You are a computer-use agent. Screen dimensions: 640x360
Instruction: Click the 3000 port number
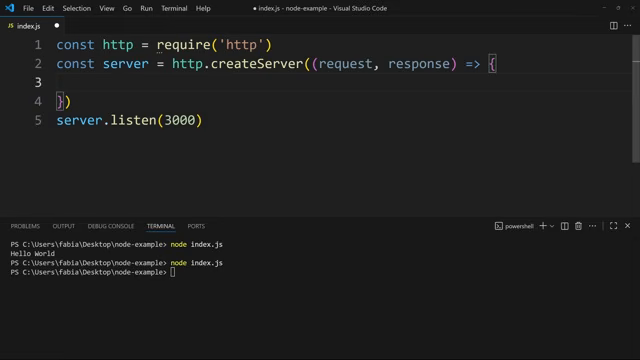(180, 120)
